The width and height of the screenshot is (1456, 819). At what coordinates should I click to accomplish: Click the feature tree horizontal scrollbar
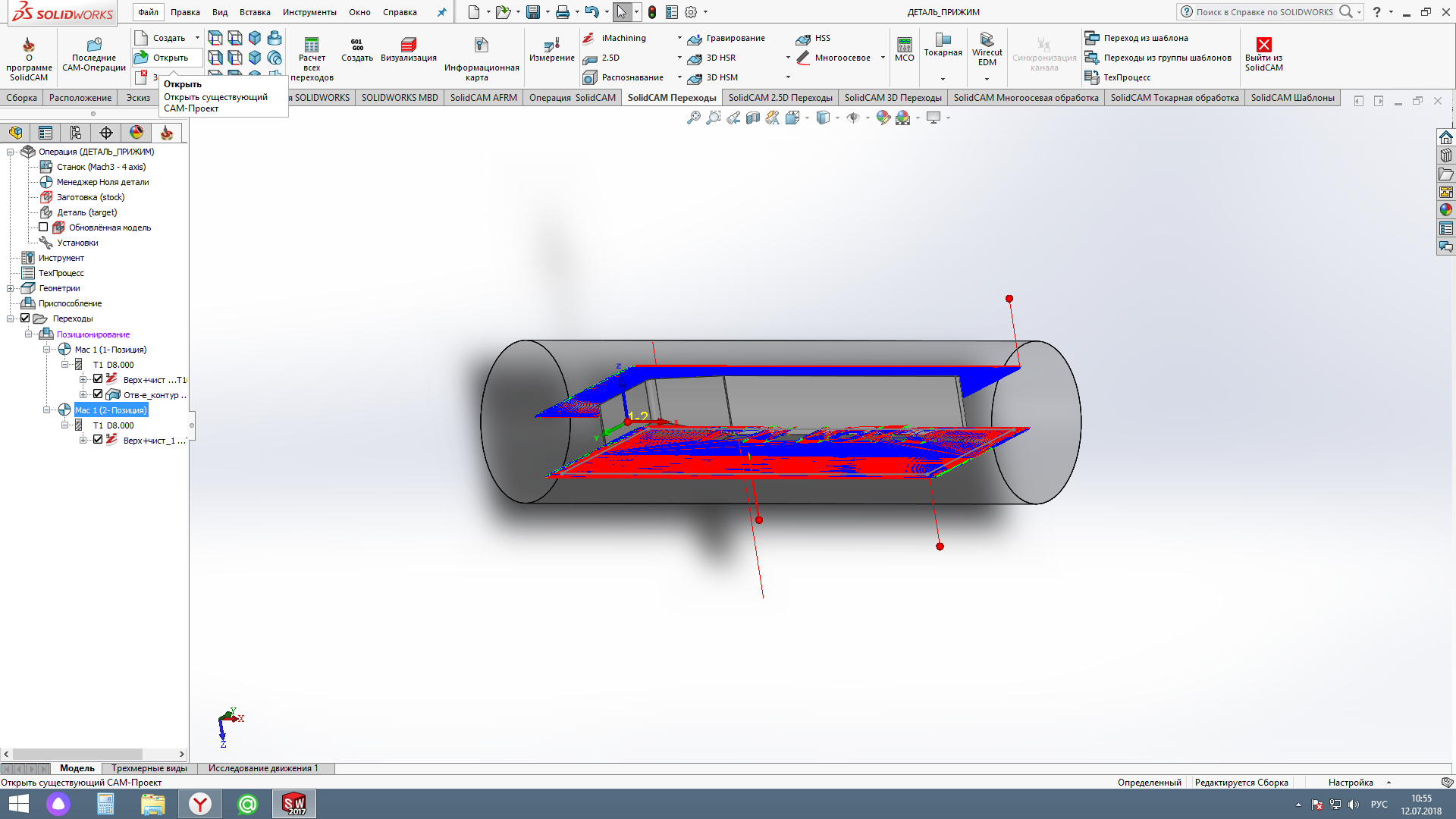point(77,754)
